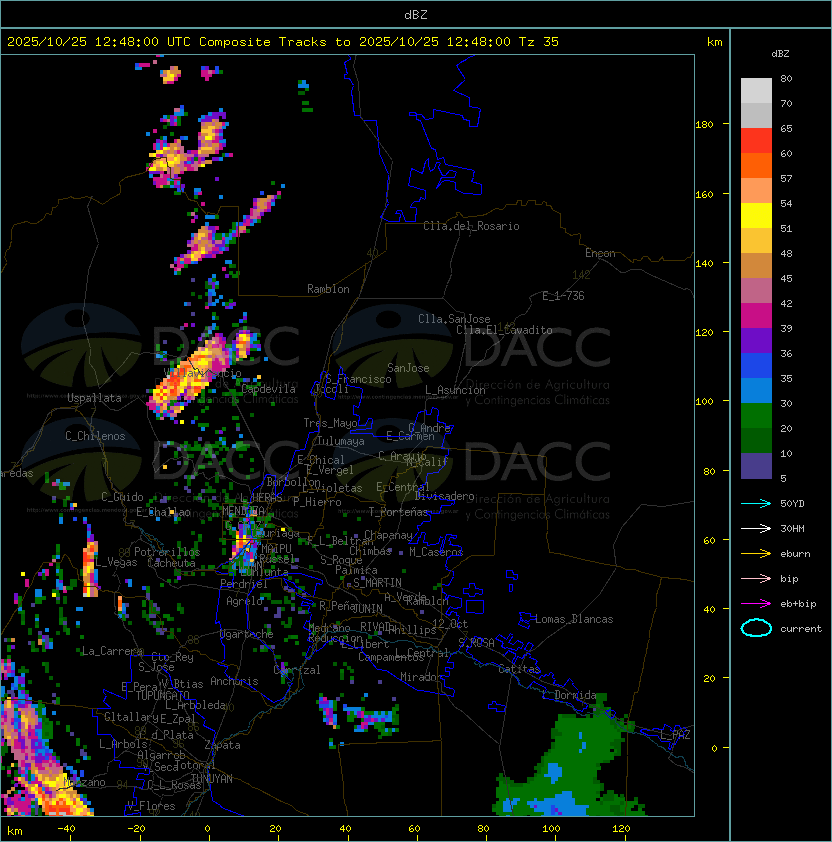The image size is (832, 842).
Task: Click the 'Cacheuta' place label
Action: pyautogui.click(x=171, y=563)
